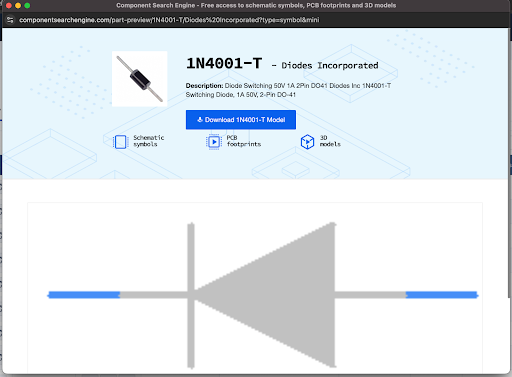Click the 3D models label text
Screen dimensions: 512x377
tap(330, 141)
